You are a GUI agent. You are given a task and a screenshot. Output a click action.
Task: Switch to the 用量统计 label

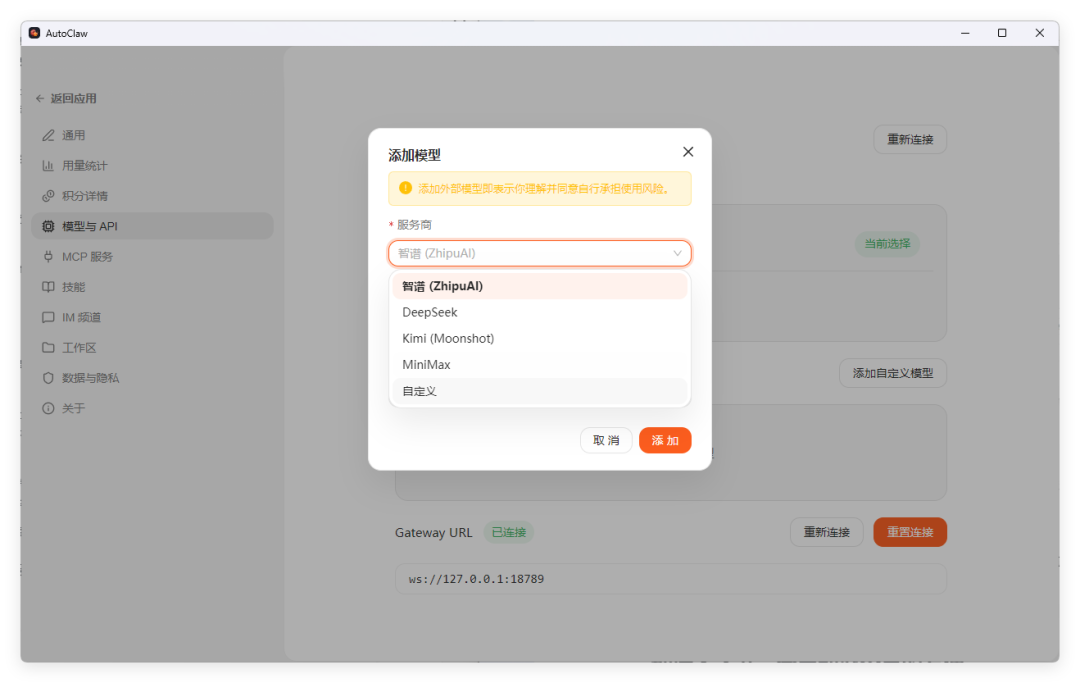tap(85, 165)
